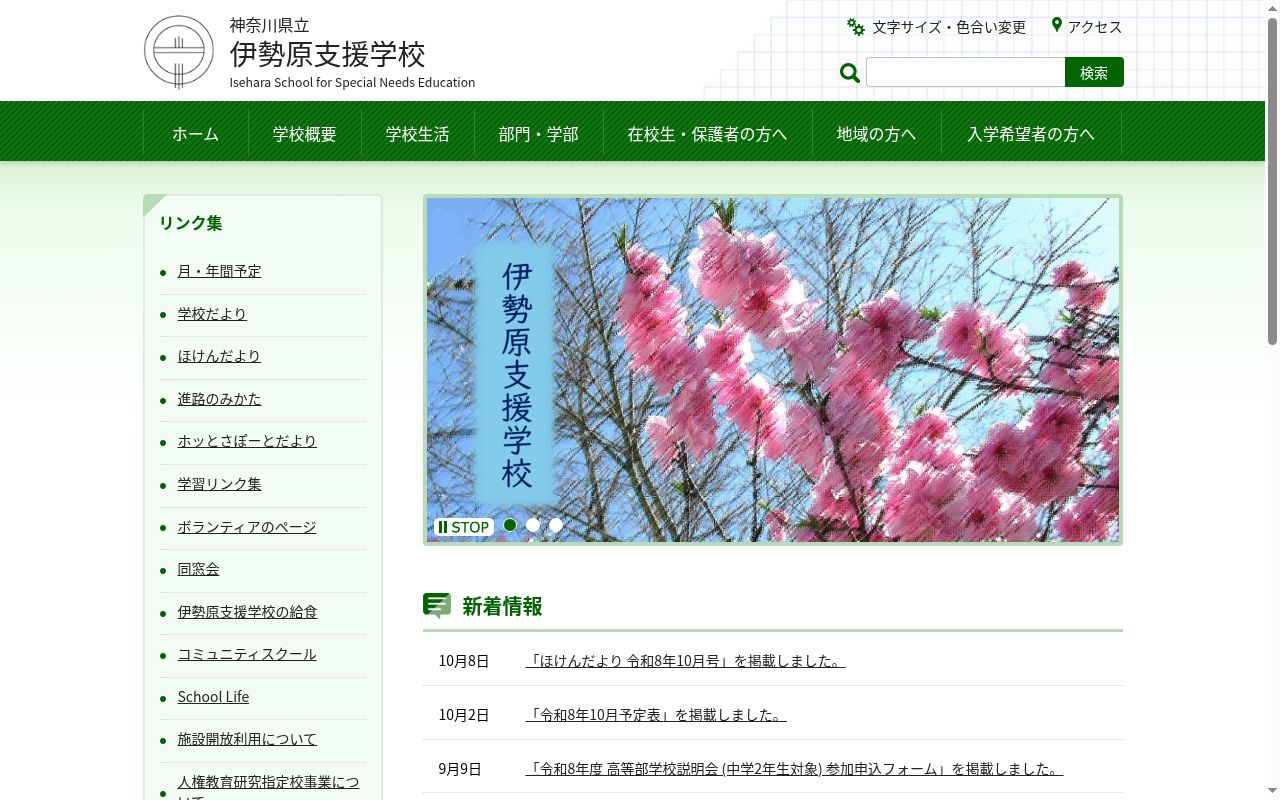The image size is (1280, 800).
Task: Click the map pin icon beside アクセス
Action: pos(1056,25)
